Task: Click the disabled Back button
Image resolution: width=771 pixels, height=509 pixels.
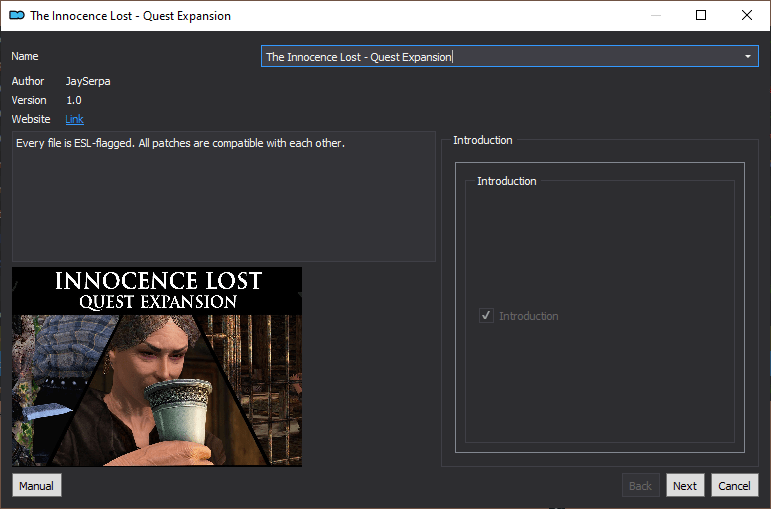Action: (640, 485)
